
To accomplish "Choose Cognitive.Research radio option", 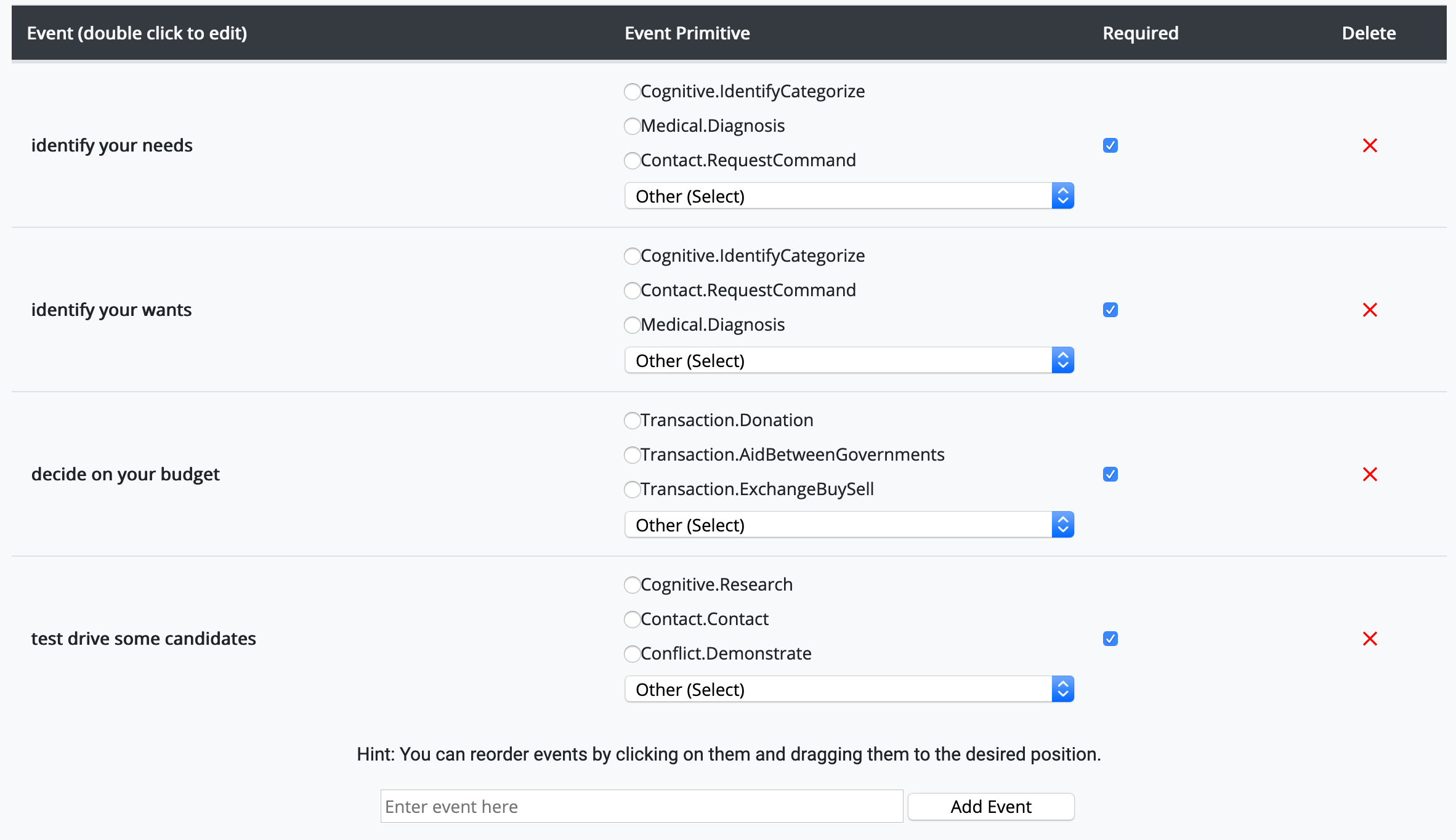I will tap(632, 585).
